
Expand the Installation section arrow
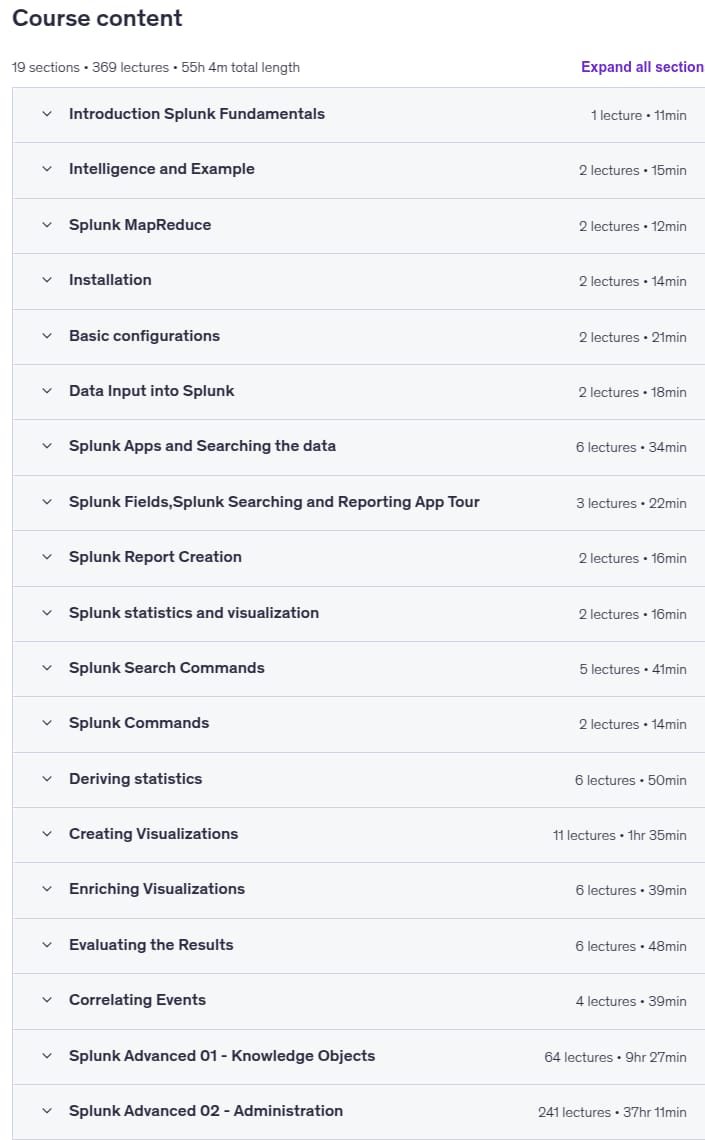pyautogui.click(x=47, y=280)
